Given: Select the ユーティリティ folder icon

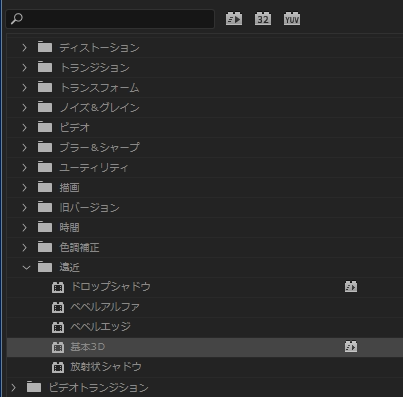Looking at the screenshot, I should click(45, 167).
